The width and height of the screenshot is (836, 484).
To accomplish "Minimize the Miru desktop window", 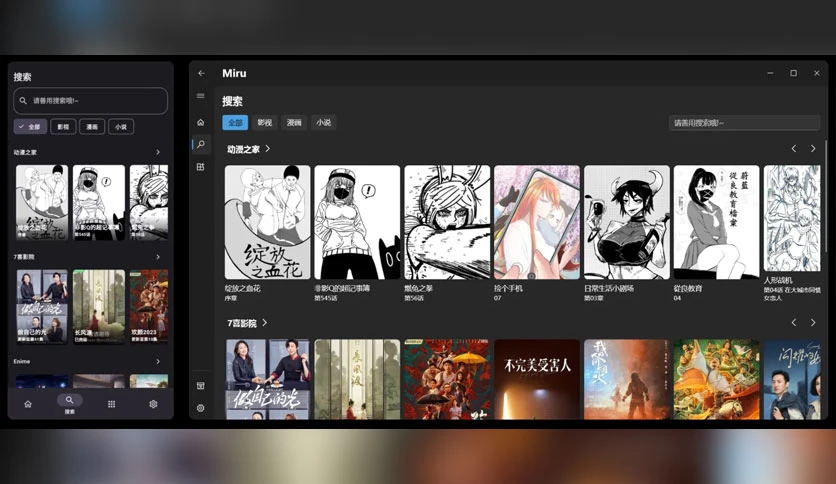I will click(770, 73).
